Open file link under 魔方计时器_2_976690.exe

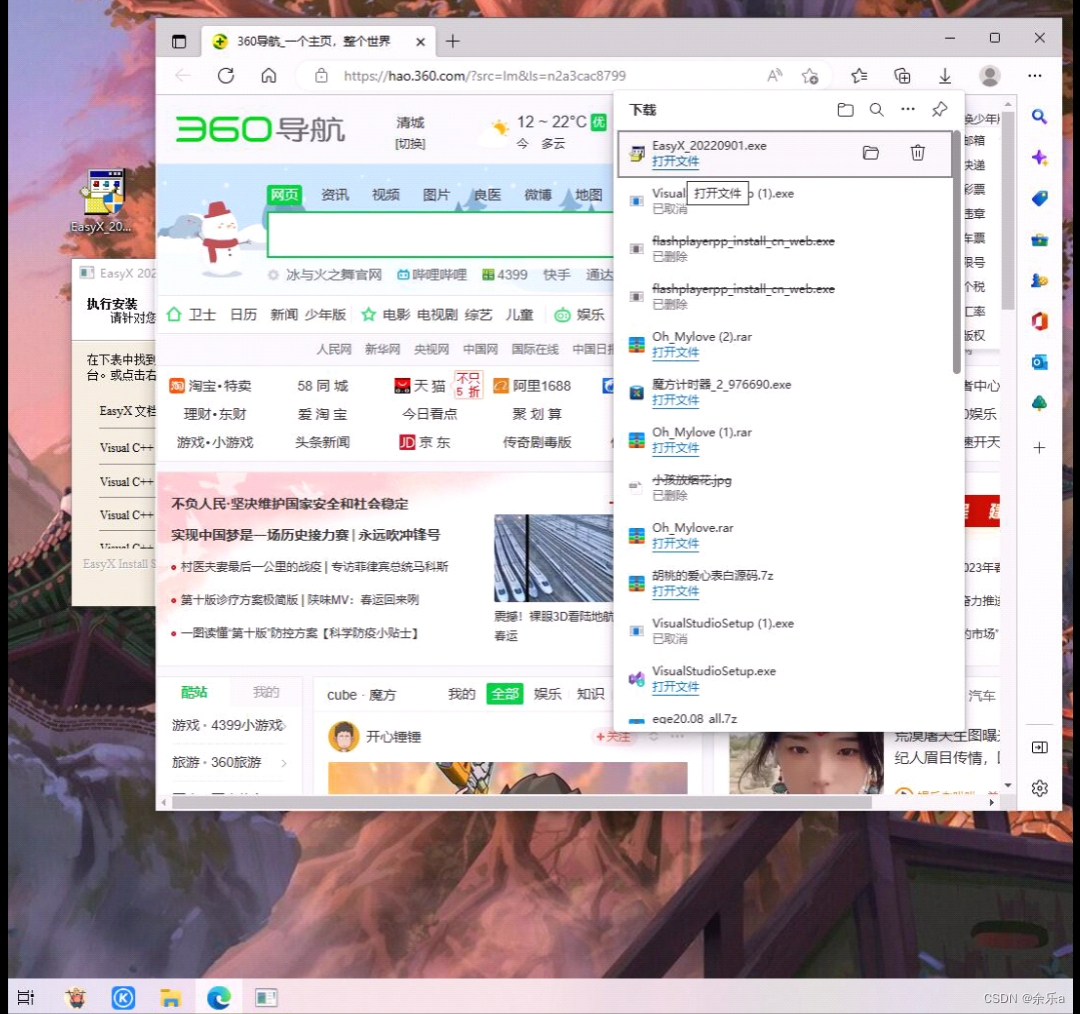tap(675, 400)
